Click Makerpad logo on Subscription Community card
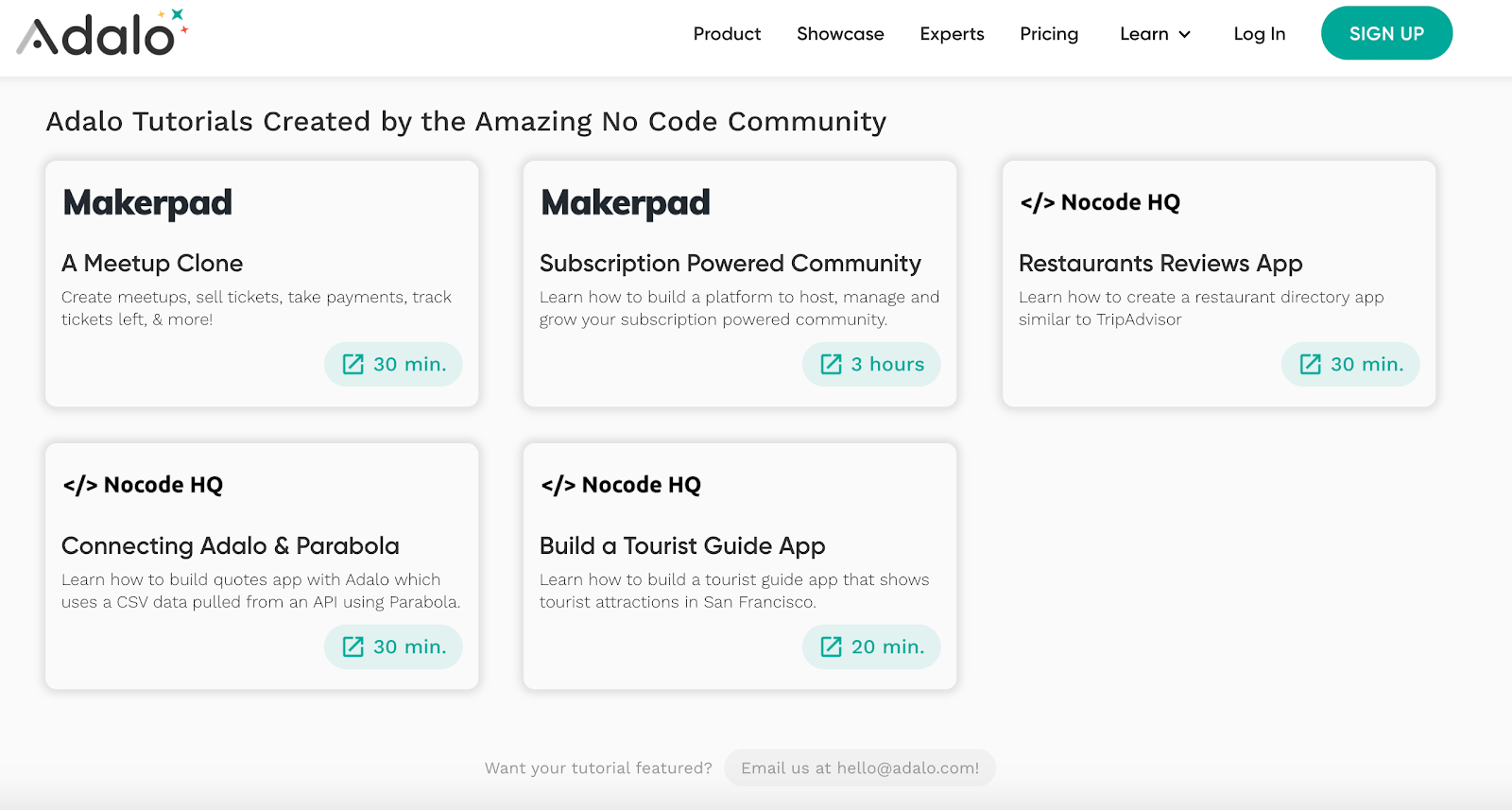The height and width of the screenshot is (810, 1512). click(626, 203)
